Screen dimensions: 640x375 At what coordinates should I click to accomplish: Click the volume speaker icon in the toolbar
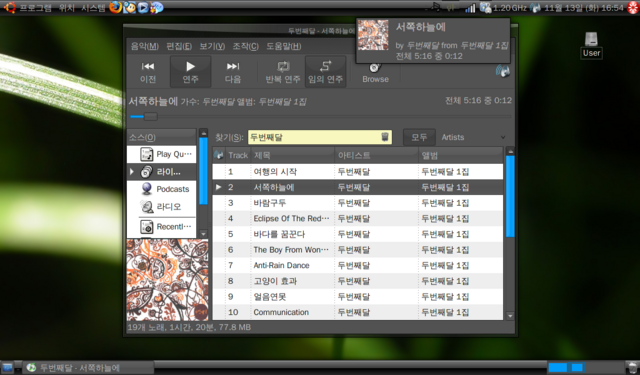(x=502, y=71)
